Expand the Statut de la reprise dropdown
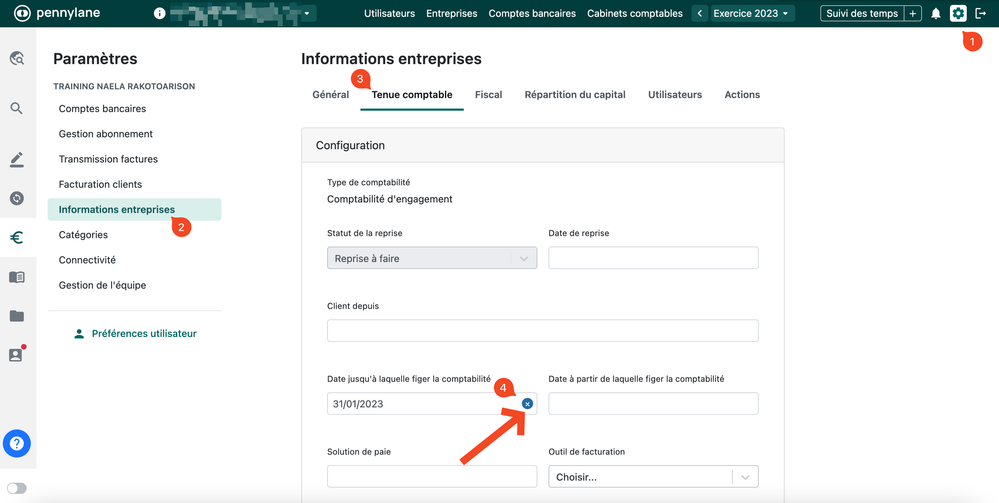 pyautogui.click(x=431, y=258)
